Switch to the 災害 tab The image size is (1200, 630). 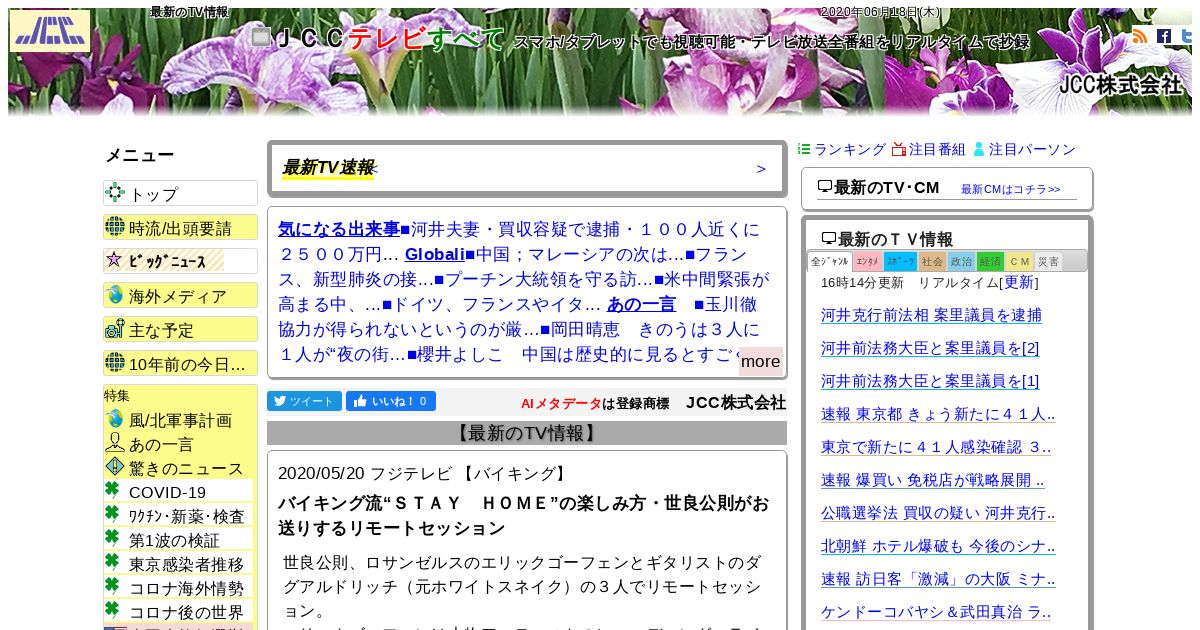coord(1048,262)
